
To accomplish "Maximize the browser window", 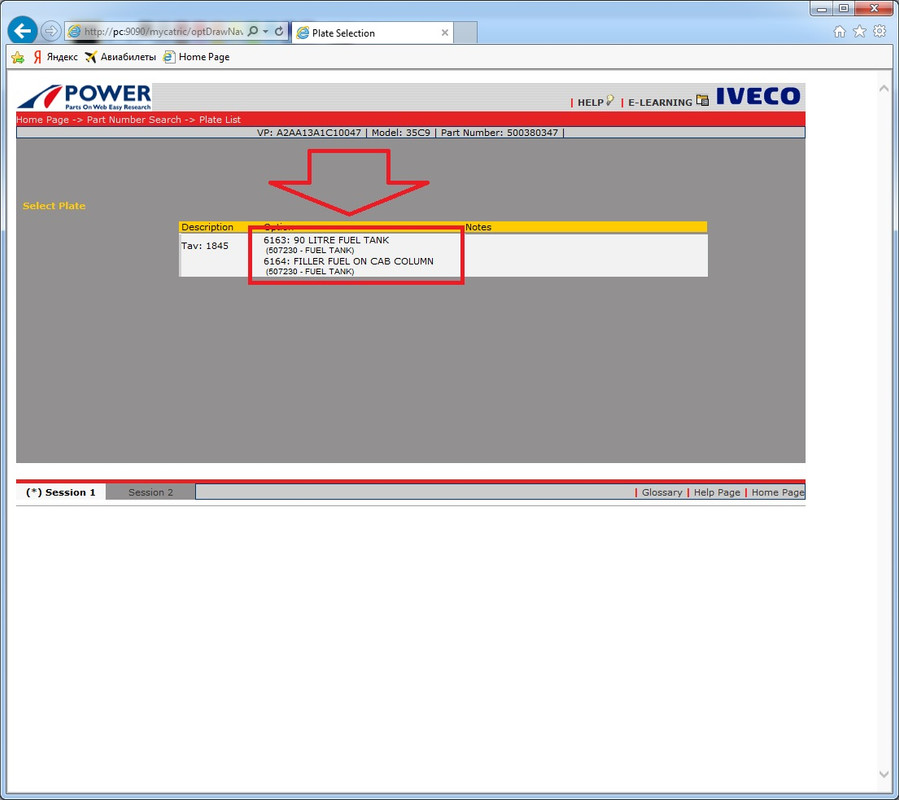I will pyautogui.click(x=843, y=9).
